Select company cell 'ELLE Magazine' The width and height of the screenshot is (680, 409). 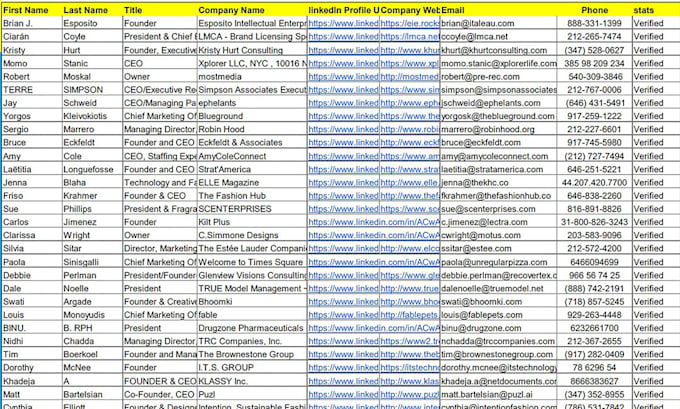tap(252, 183)
